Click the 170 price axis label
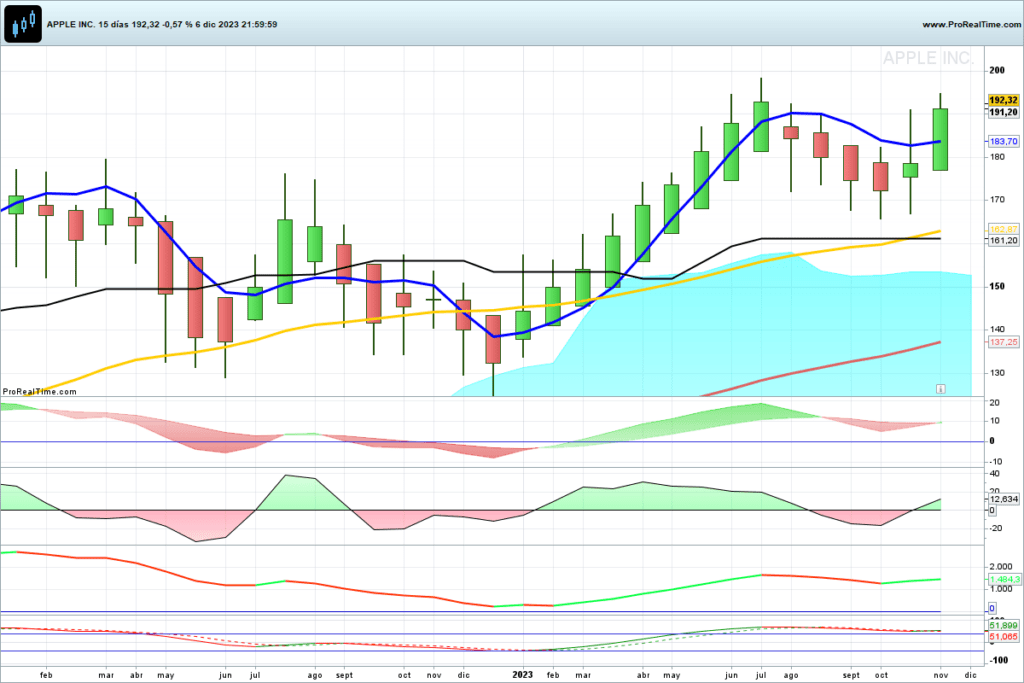 pos(997,200)
